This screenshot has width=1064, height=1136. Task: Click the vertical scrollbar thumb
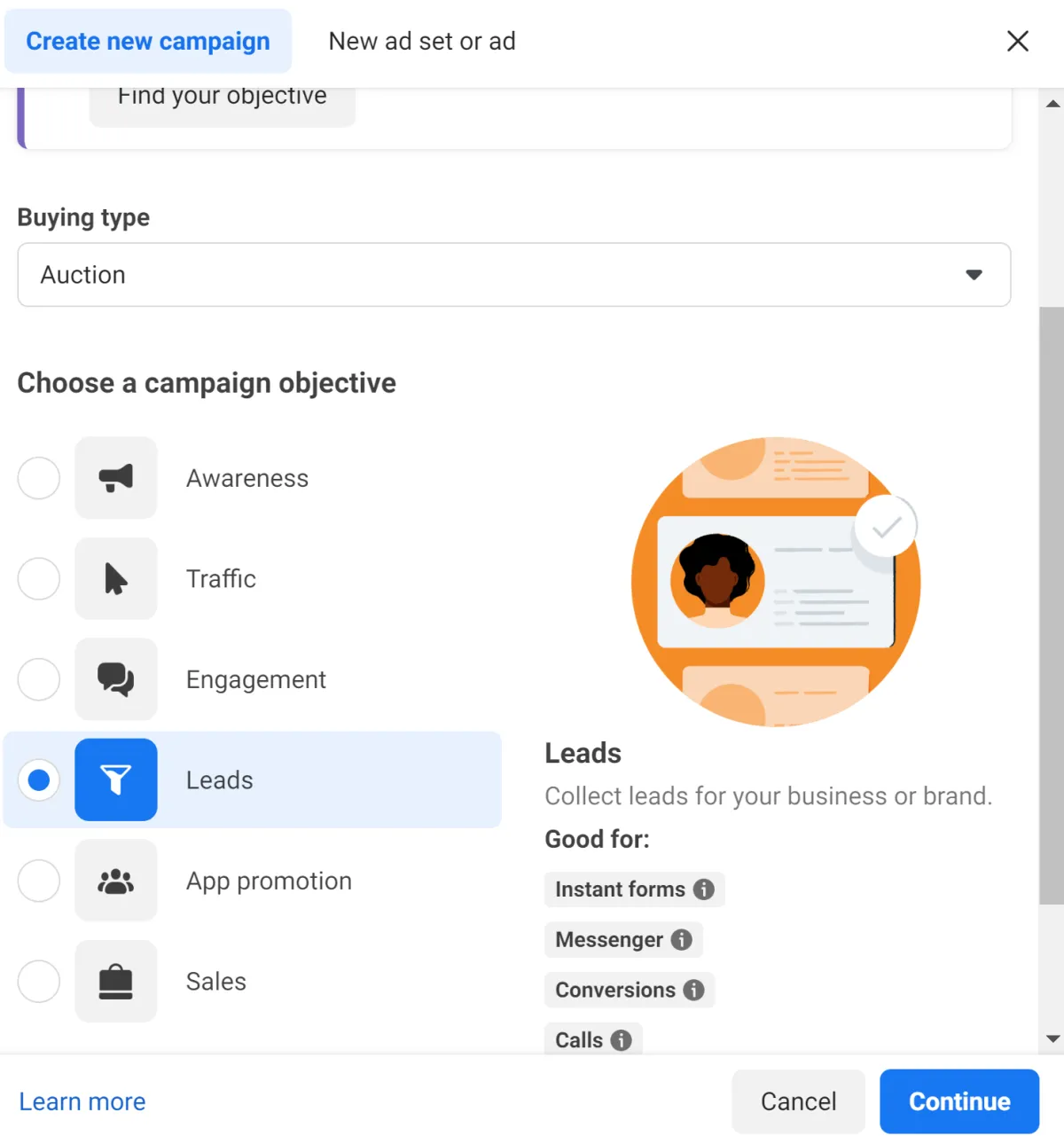(x=1052, y=606)
